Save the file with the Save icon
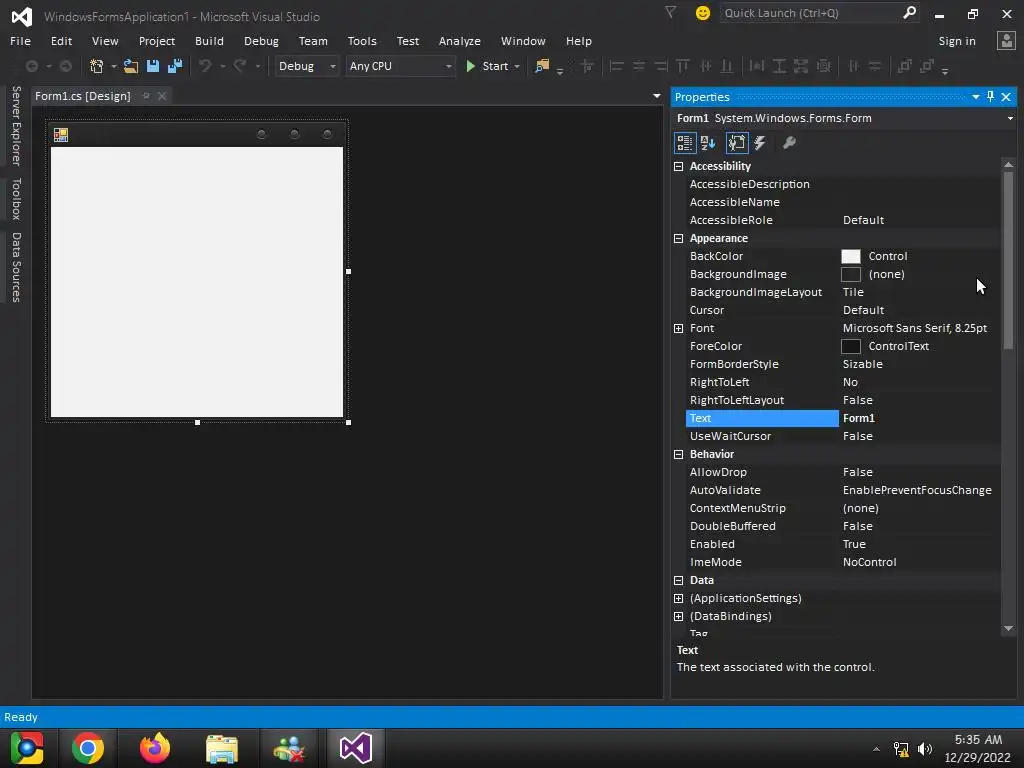Screen dimensions: 1024x768 pyautogui.click(x=153, y=66)
